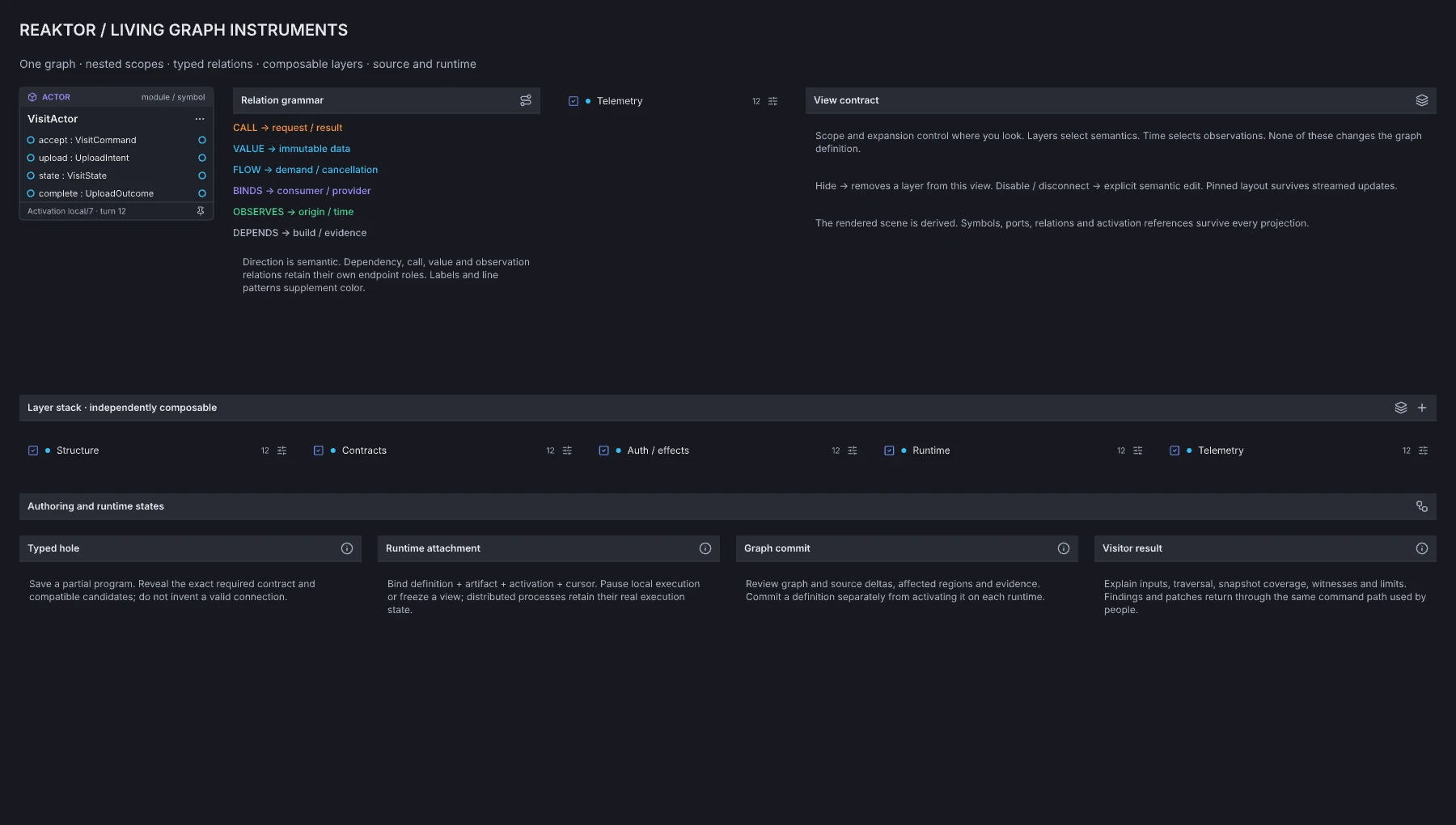Image resolution: width=1456 pixels, height=825 pixels.
Task: Open Structure layer settings sliders
Action: (281, 451)
